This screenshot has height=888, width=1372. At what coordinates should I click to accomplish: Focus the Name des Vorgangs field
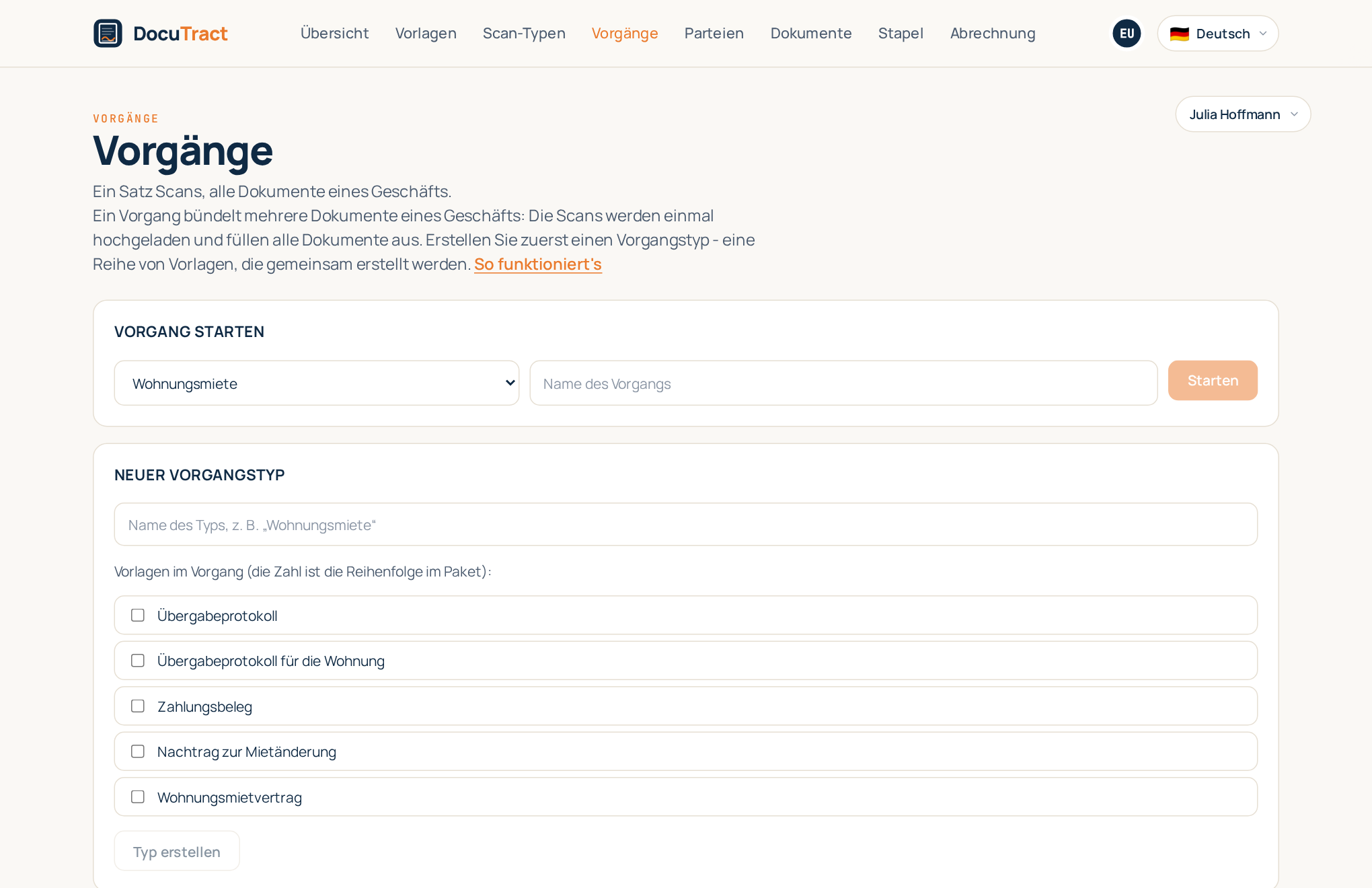(843, 383)
